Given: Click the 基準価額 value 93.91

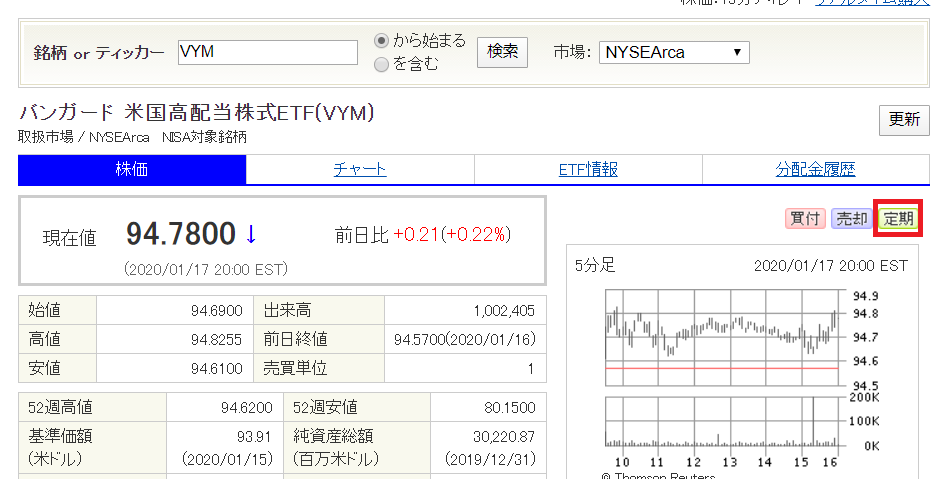Looking at the screenshot, I should pyautogui.click(x=254, y=437).
